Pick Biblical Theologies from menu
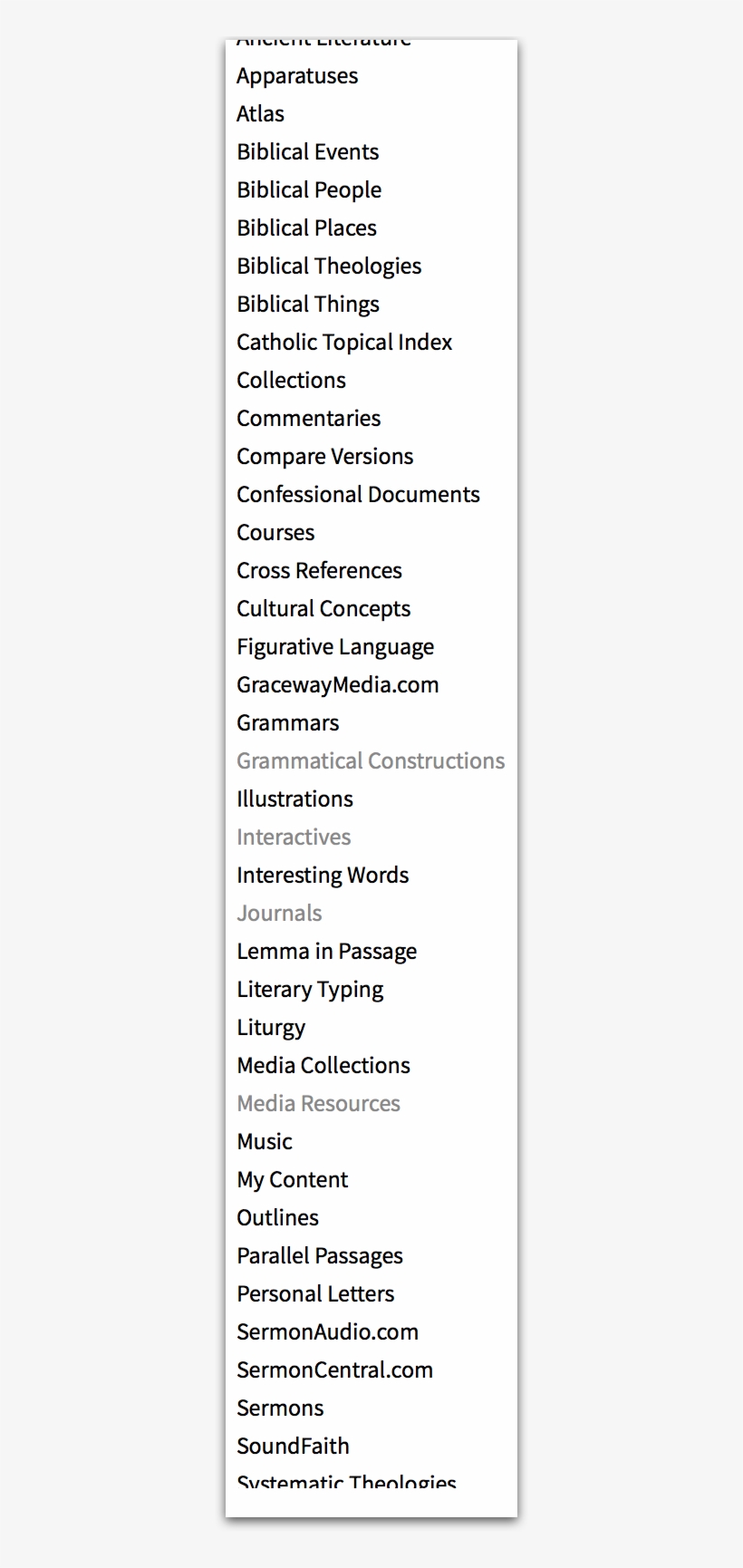743x1568 pixels. point(329,266)
